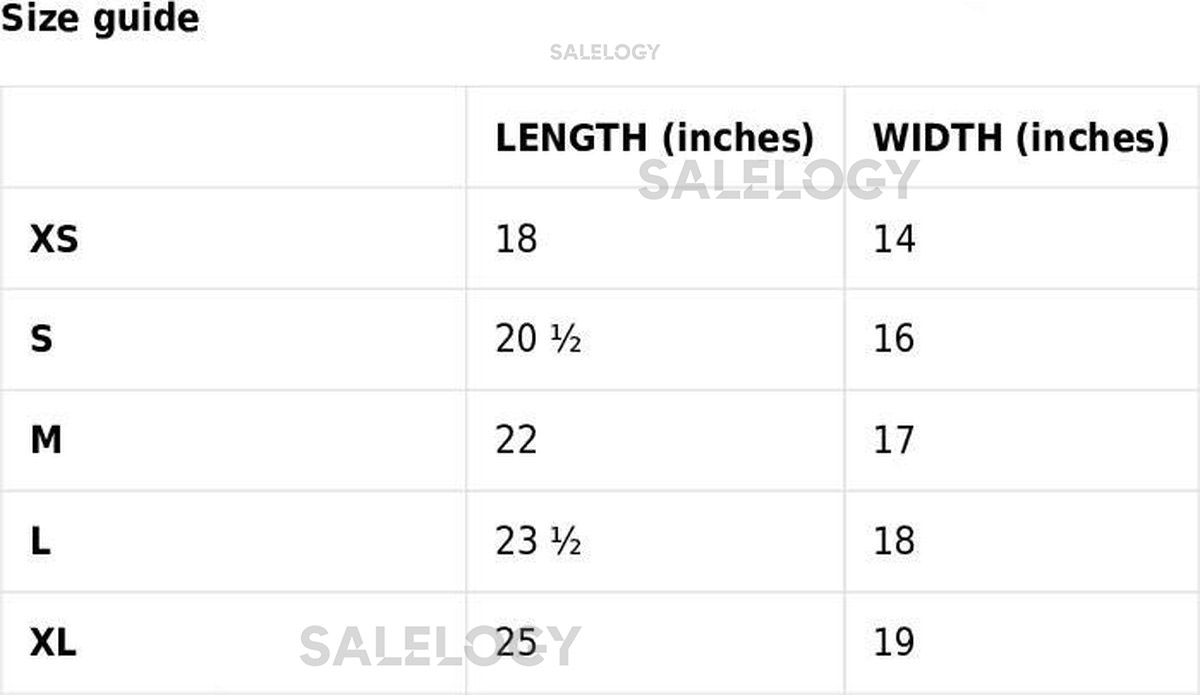This screenshot has height=695, width=1200.
Task: Click the XL width value 19
Action: tap(894, 643)
